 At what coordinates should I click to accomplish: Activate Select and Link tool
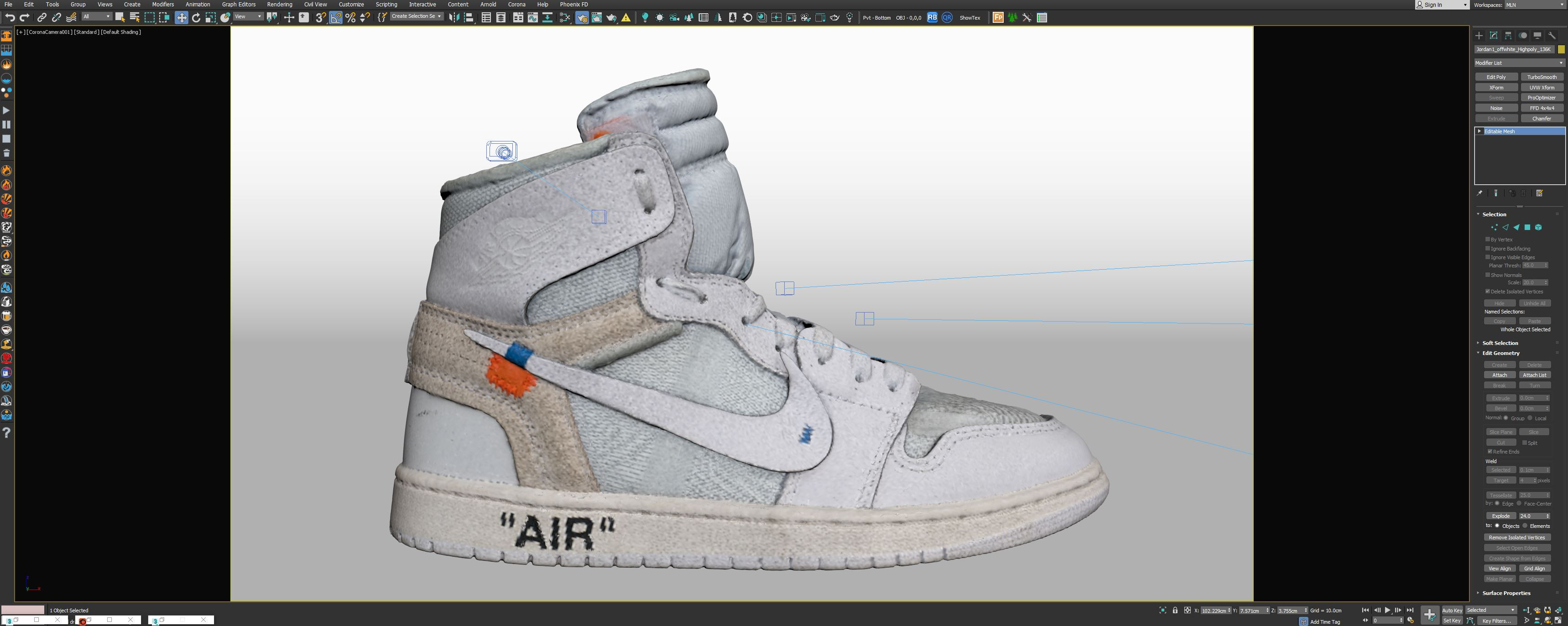tap(42, 18)
